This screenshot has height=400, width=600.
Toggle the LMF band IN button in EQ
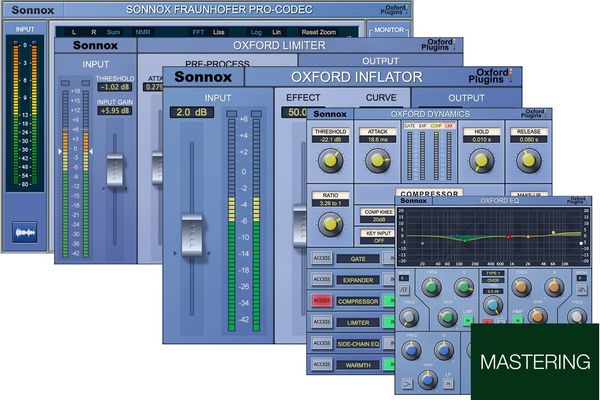click(x=468, y=320)
